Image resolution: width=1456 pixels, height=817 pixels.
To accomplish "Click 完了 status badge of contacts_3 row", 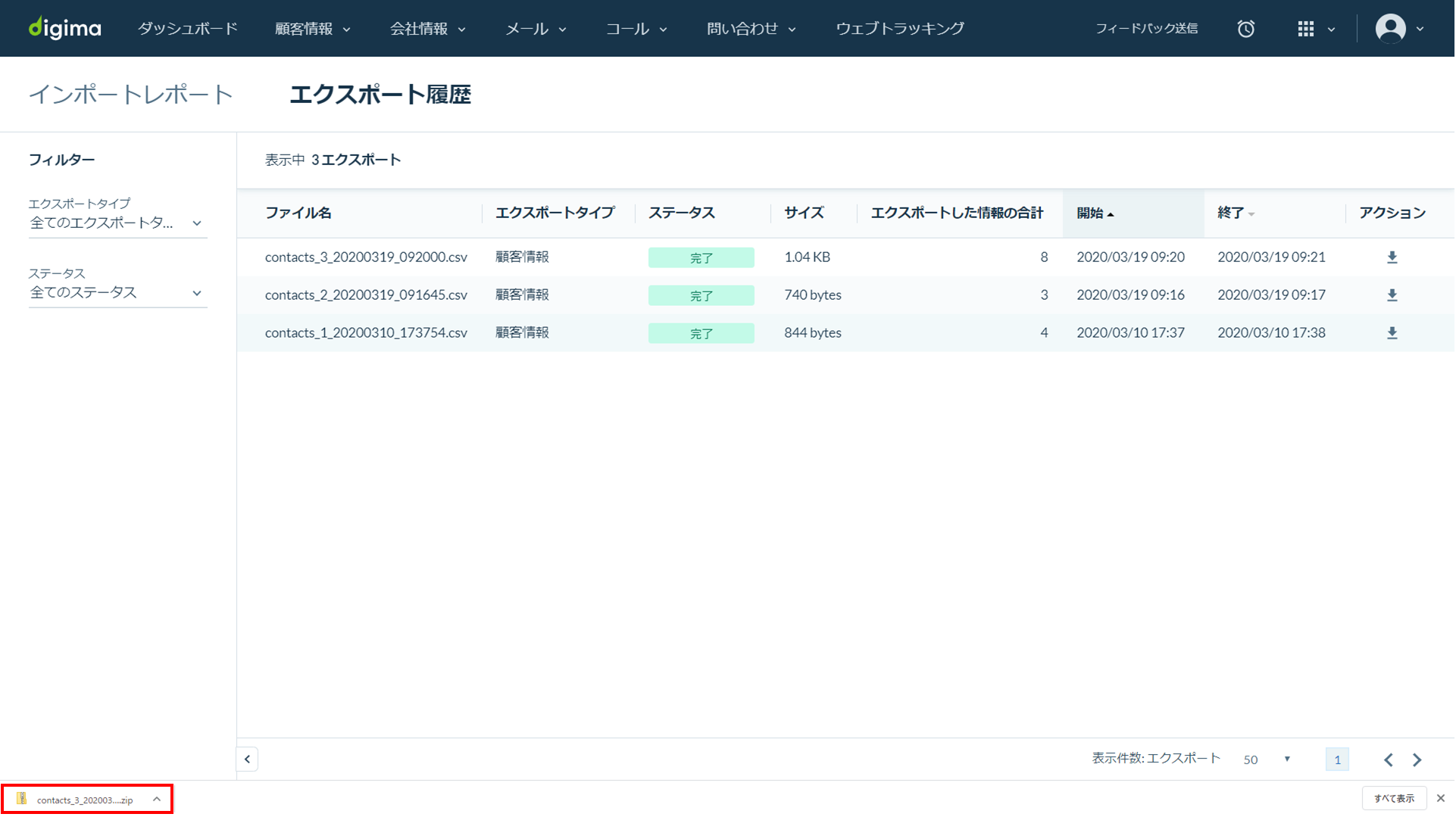I will (x=701, y=258).
